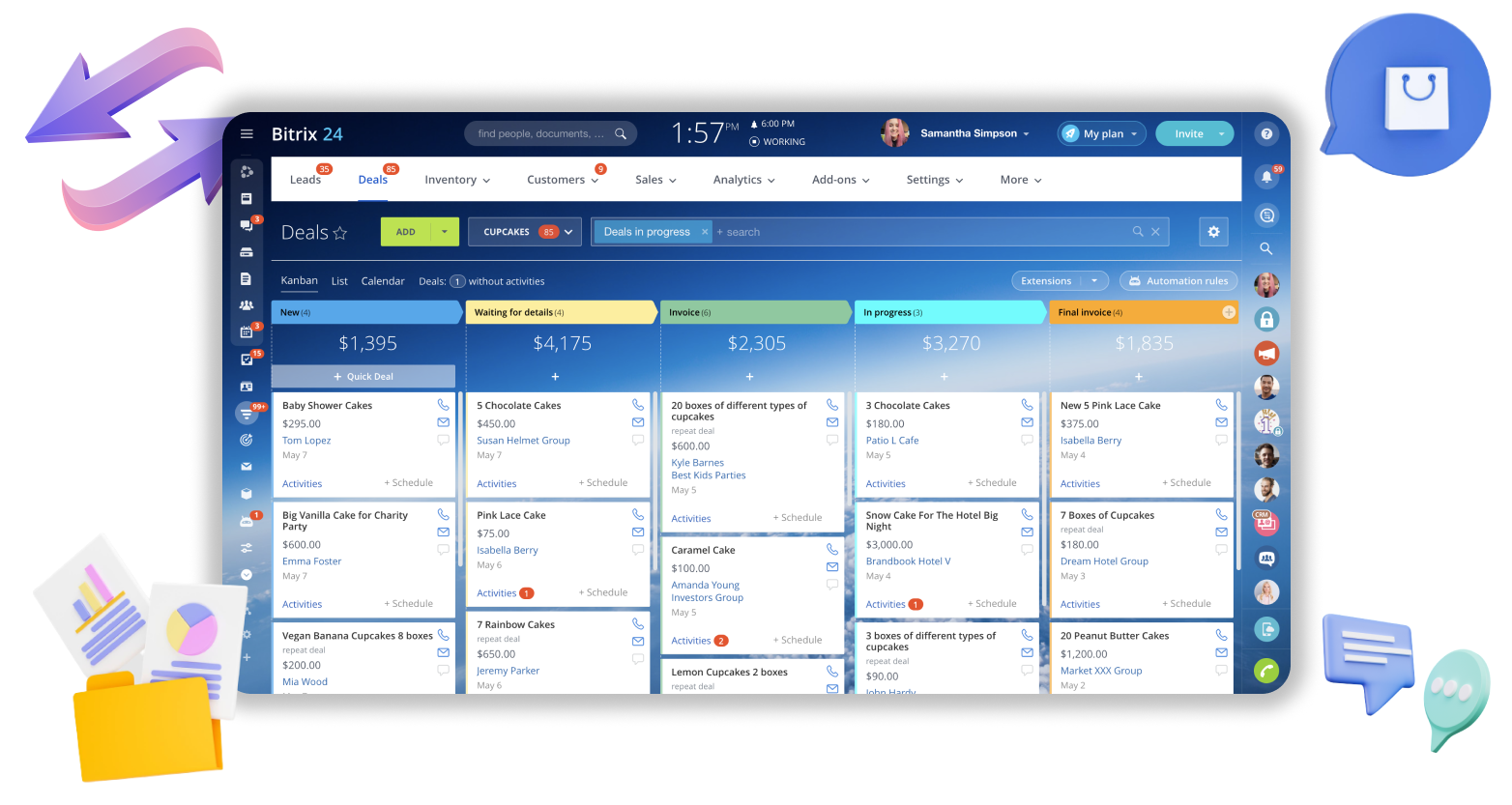
Task: Focus the find people, documents search box
Action: (x=551, y=133)
